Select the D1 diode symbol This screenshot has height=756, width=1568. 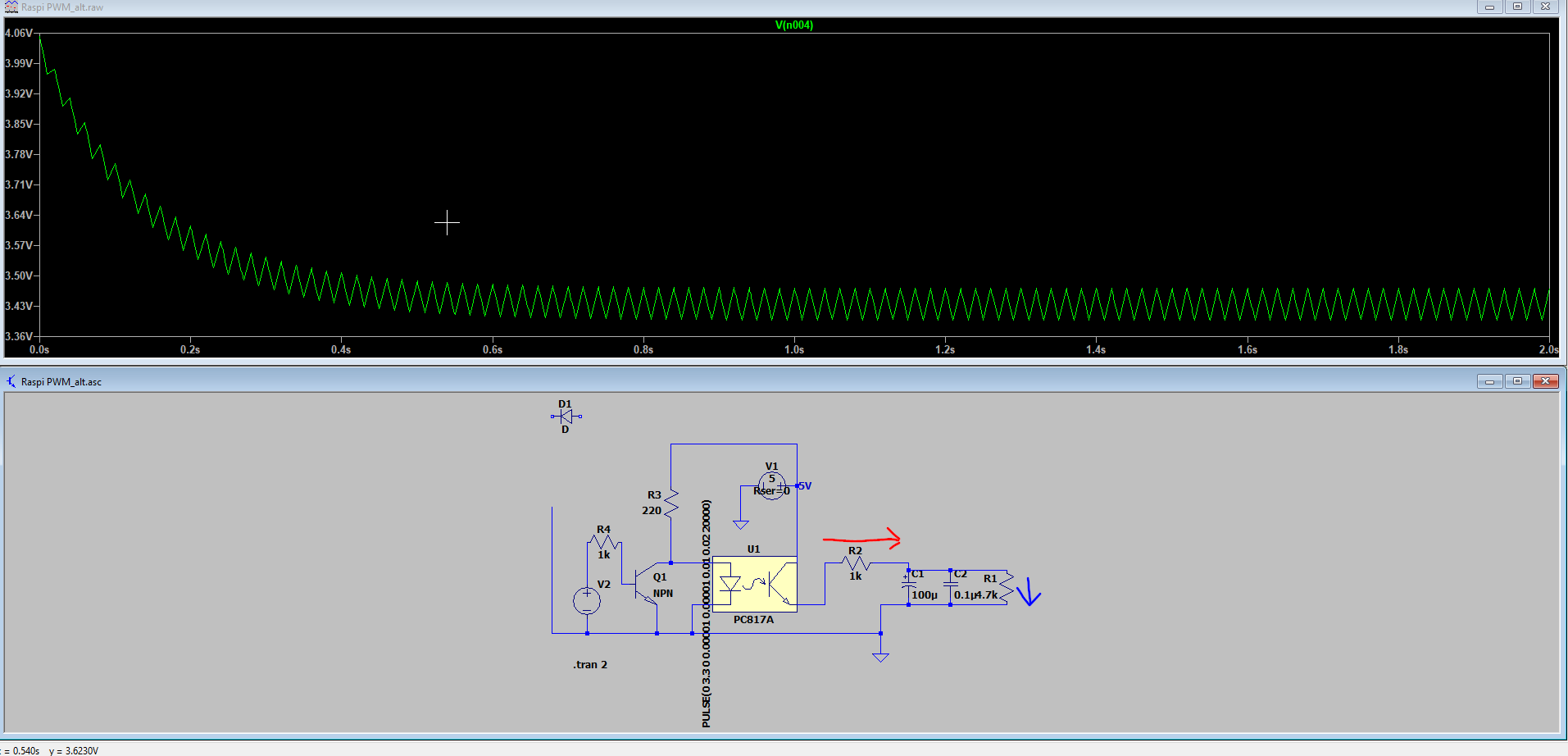coord(566,417)
